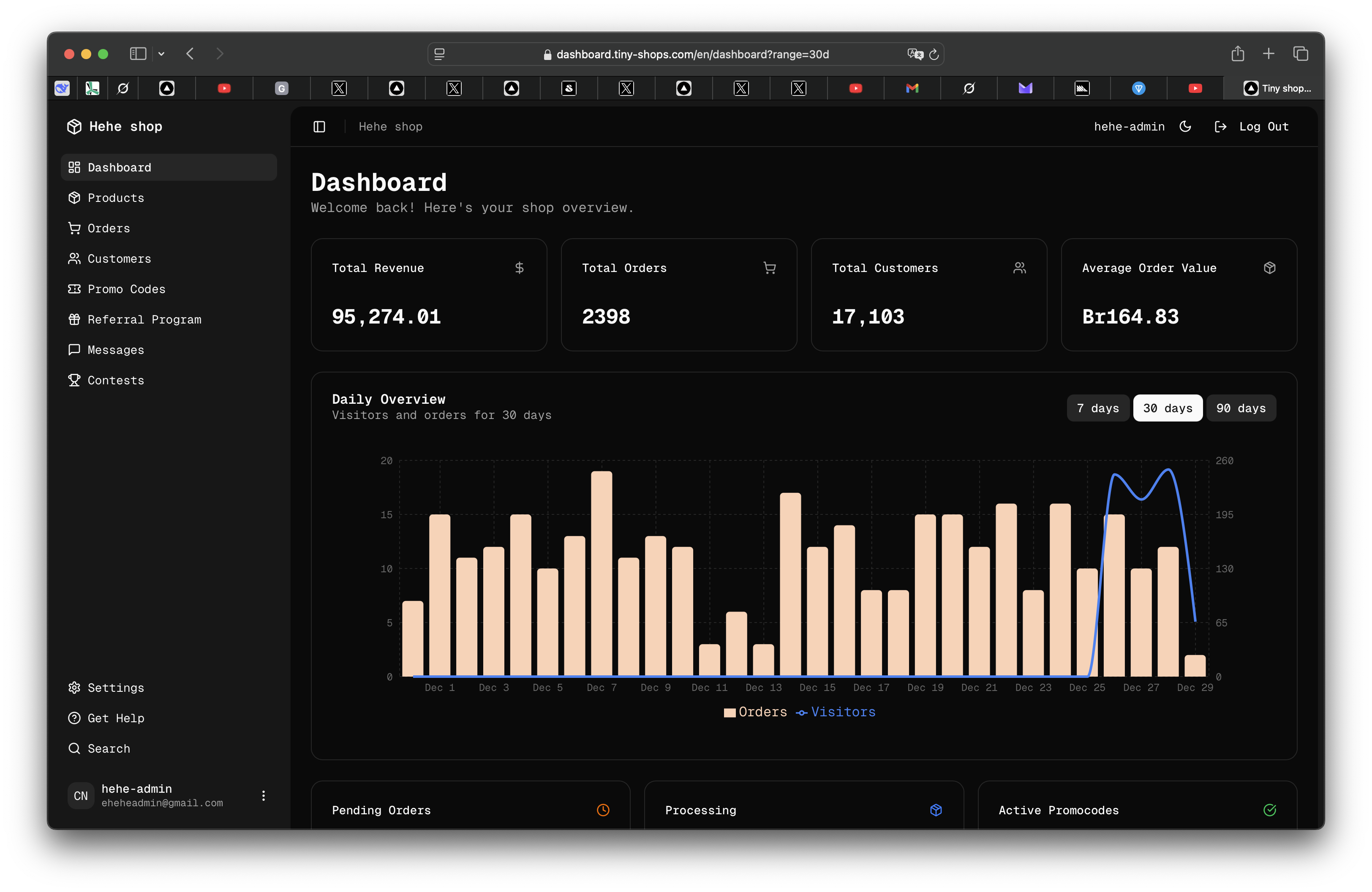
Task: Click the clock icon on Pending Orders card
Action: [x=602, y=810]
